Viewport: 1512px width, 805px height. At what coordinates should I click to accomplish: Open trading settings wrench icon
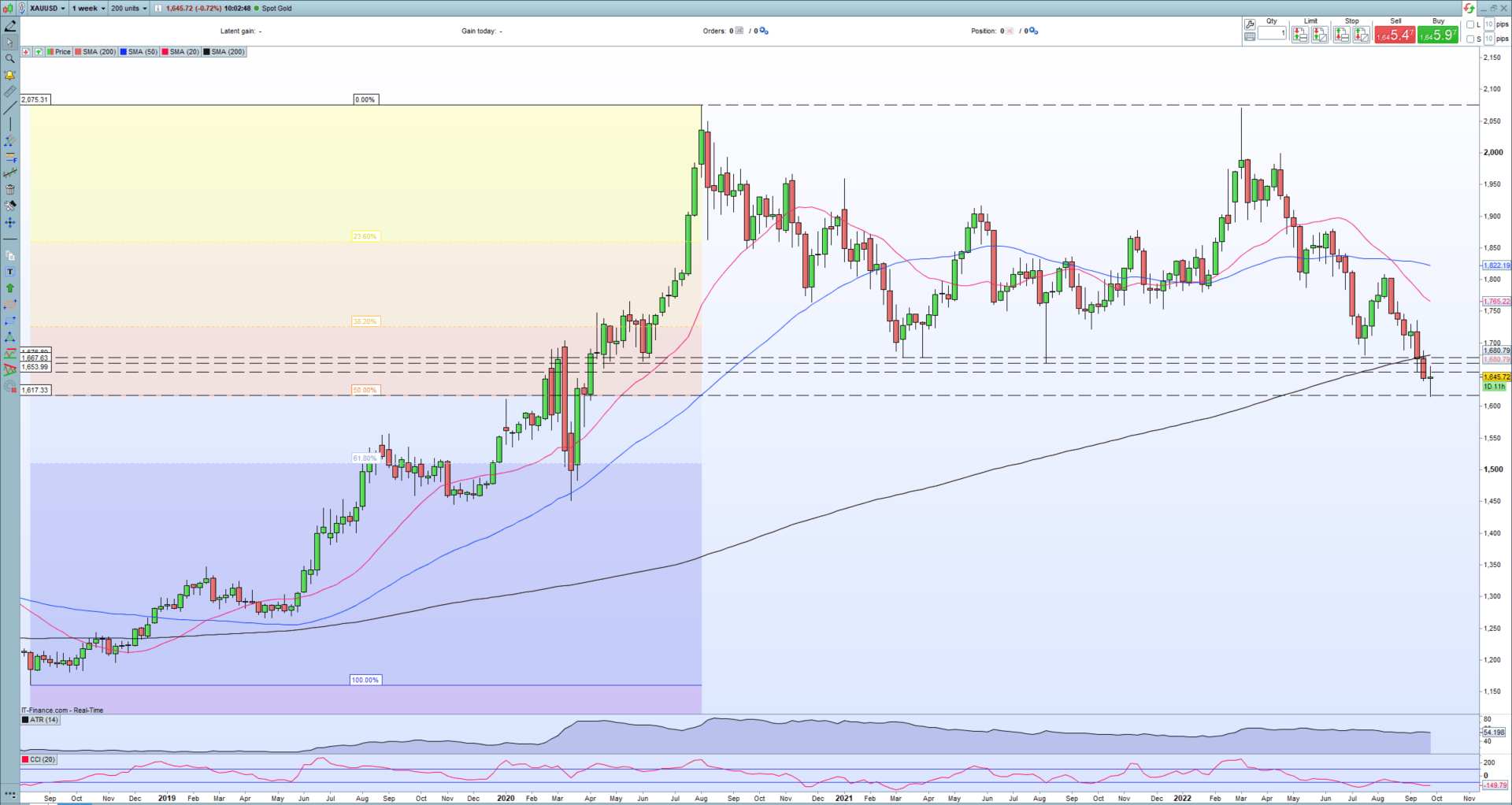pos(1249,24)
